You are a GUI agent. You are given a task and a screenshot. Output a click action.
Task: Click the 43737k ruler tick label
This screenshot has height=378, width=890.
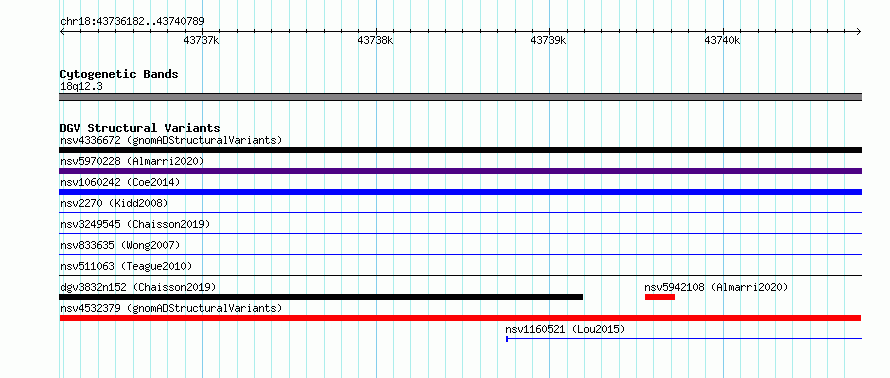[x=201, y=40]
